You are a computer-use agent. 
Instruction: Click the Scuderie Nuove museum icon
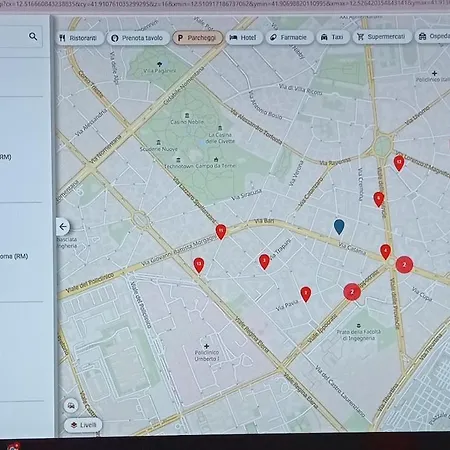tap(159, 142)
